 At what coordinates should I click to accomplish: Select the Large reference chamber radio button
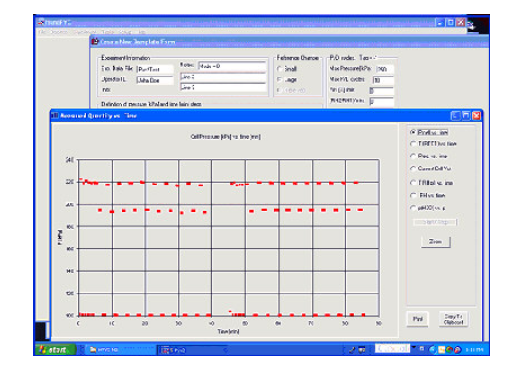click(280, 80)
